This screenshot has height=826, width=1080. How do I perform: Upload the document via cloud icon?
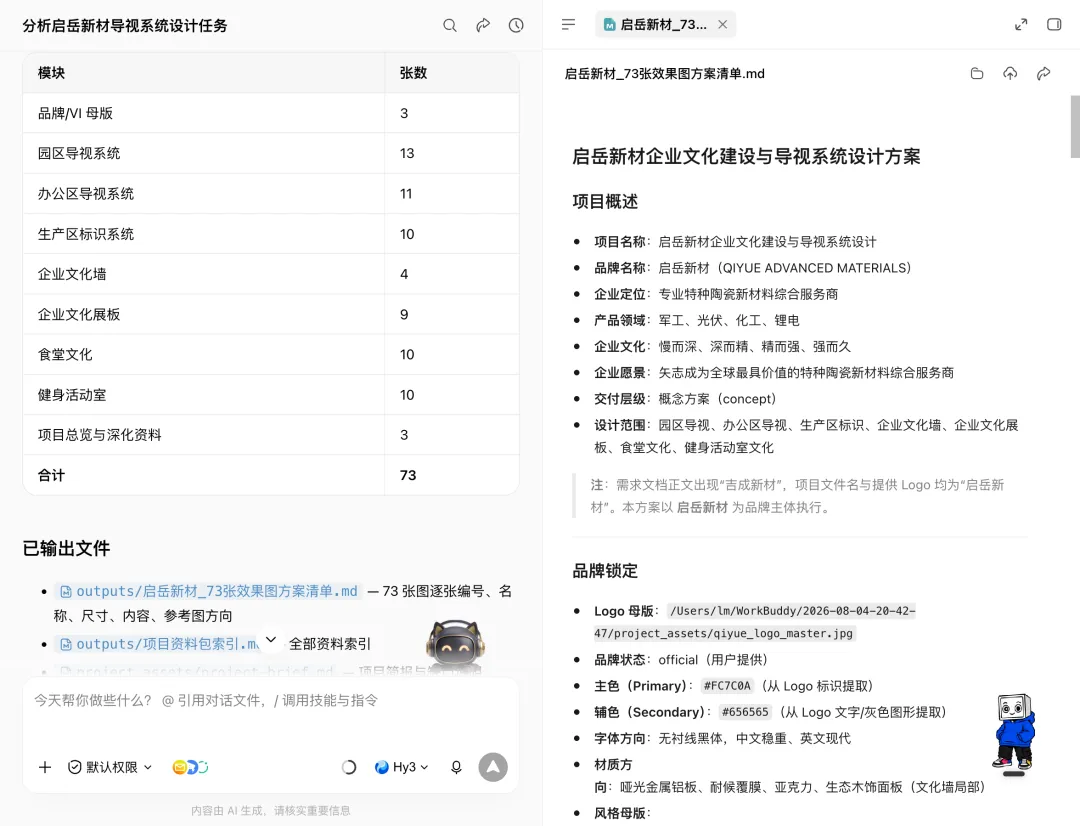(x=1010, y=74)
